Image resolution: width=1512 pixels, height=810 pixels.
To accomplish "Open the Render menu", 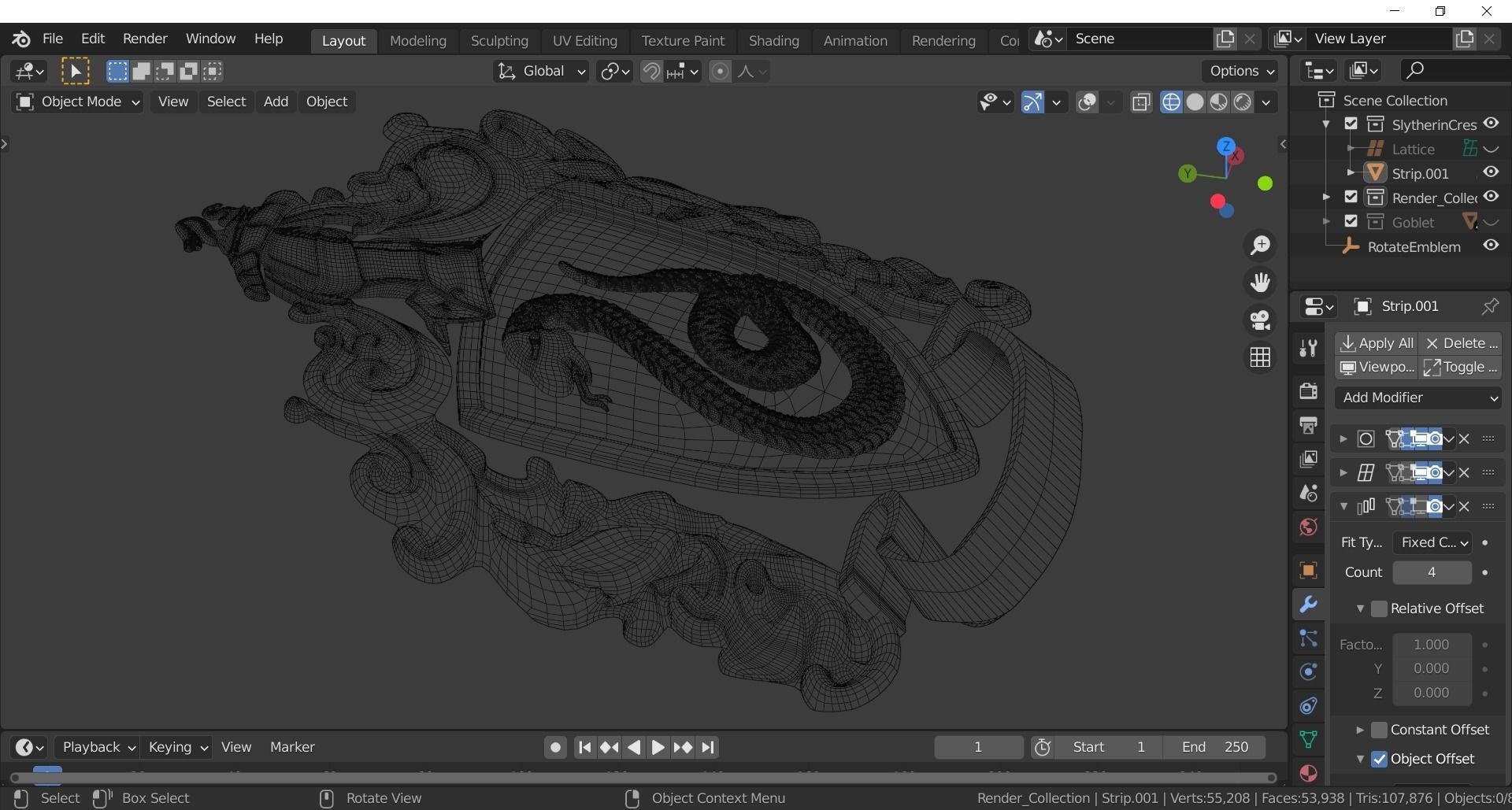I will [x=145, y=39].
